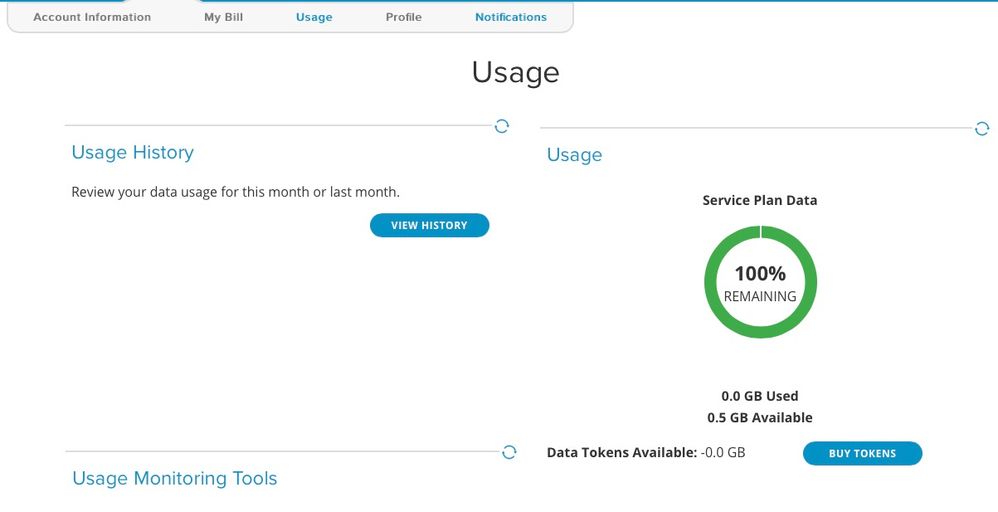Click the 0.0 GB Used text
Image resolution: width=998 pixels, height=512 pixels.
click(x=760, y=396)
